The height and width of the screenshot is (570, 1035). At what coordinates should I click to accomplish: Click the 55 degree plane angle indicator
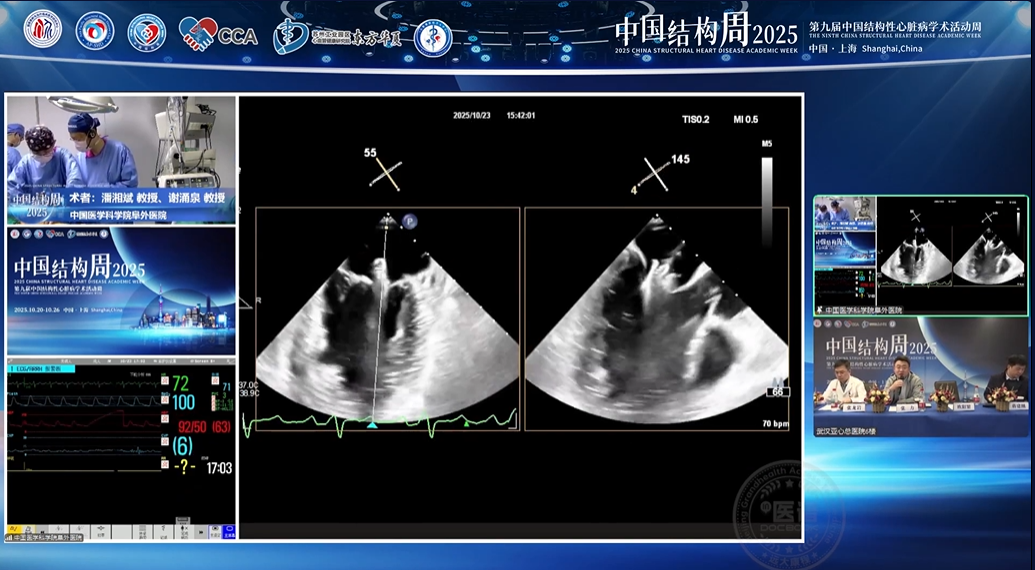click(384, 168)
